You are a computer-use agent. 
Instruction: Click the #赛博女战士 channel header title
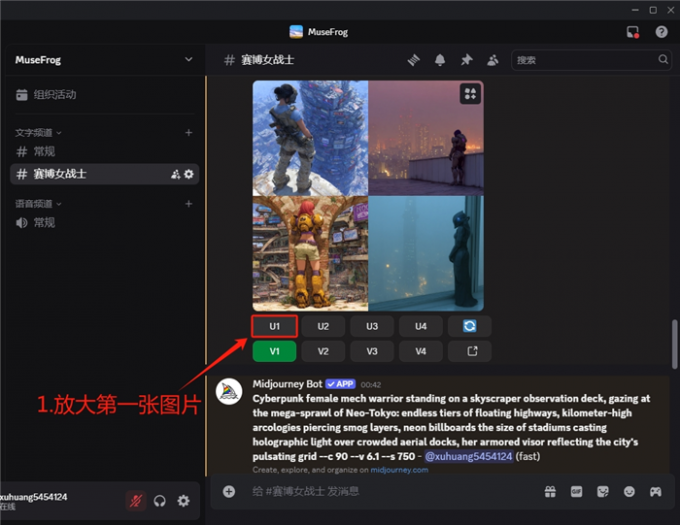pyautogui.click(x=268, y=60)
